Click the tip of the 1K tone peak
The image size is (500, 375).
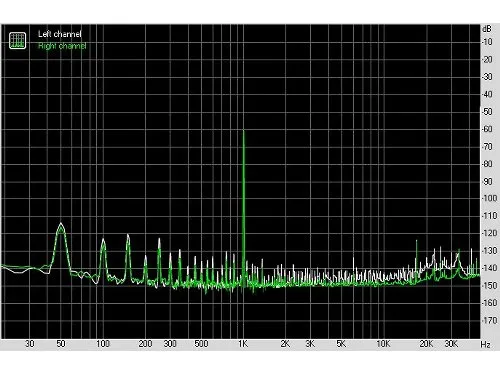243,131
